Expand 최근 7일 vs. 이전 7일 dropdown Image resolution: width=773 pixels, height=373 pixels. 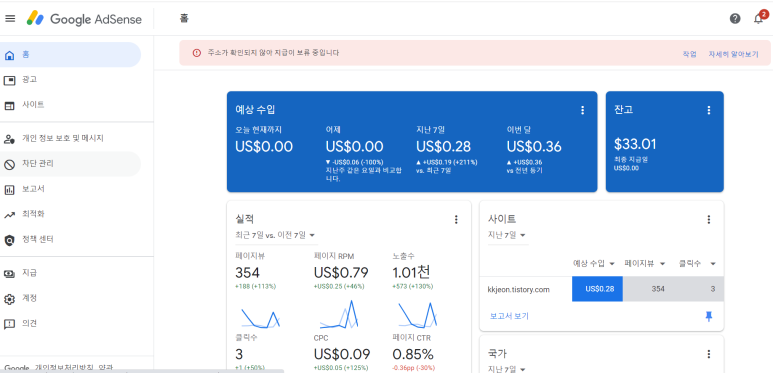pos(276,235)
